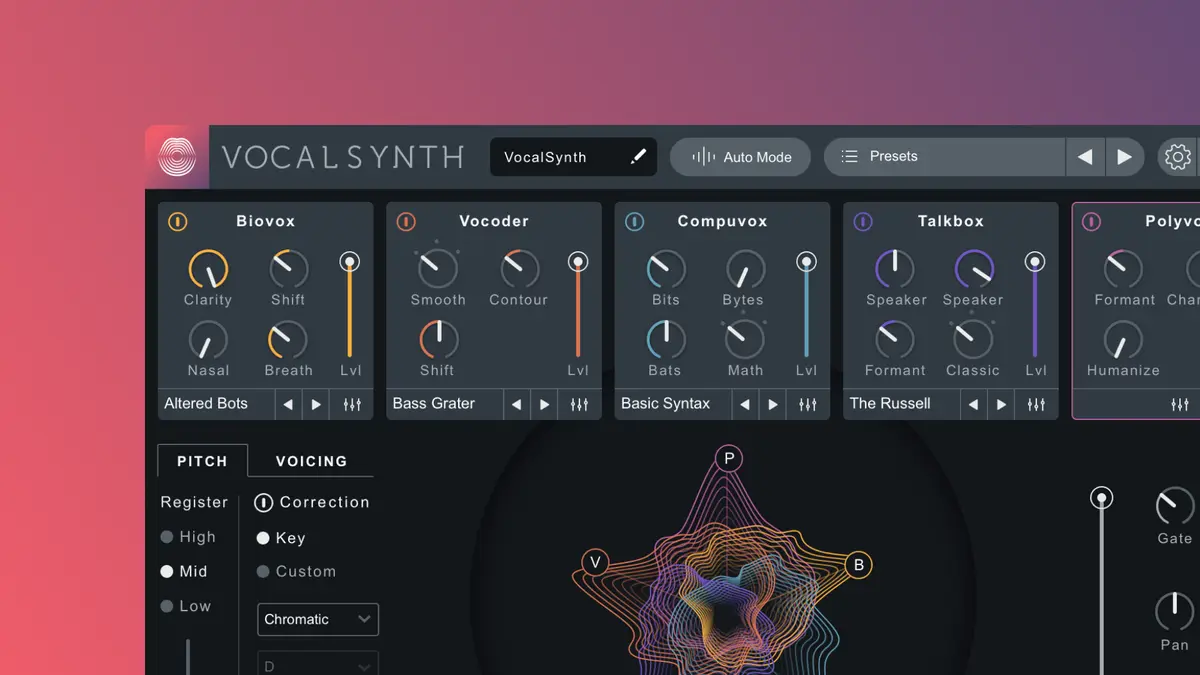Toggle Biovox module power button
Screen dimensions: 1200x675
point(177,222)
